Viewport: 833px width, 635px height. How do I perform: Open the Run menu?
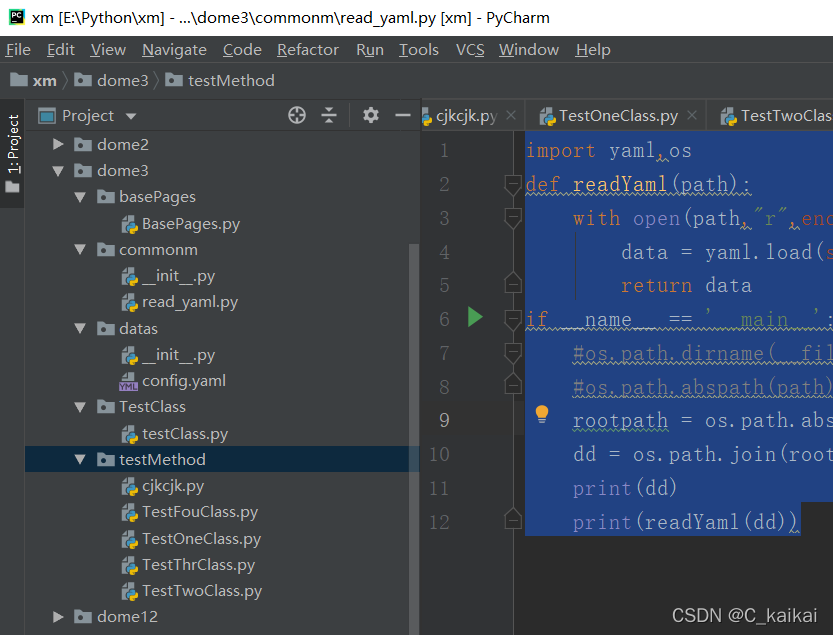[370, 50]
